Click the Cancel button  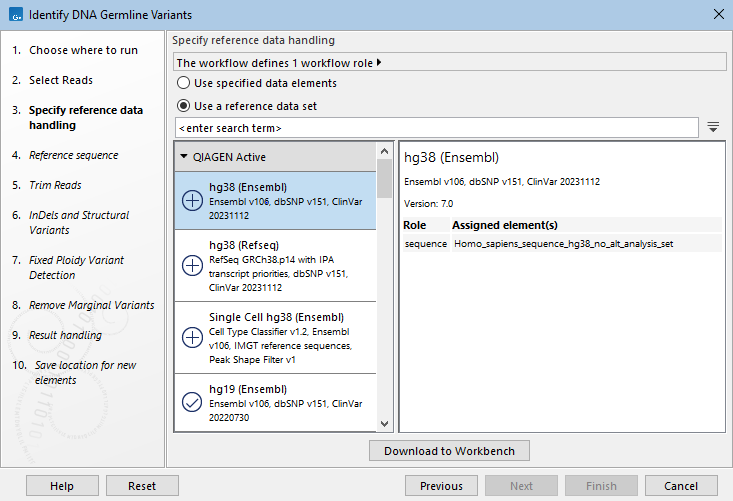(x=681, y=486)
